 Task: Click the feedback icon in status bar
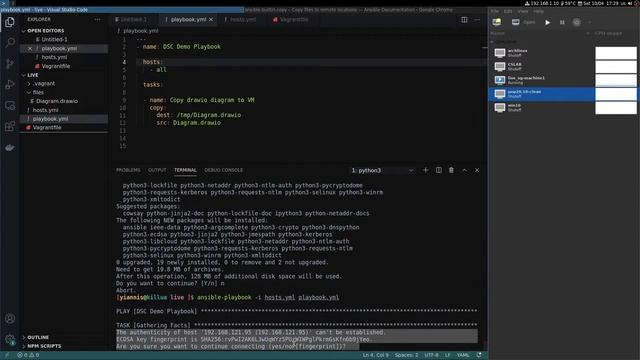click(479, 355)
